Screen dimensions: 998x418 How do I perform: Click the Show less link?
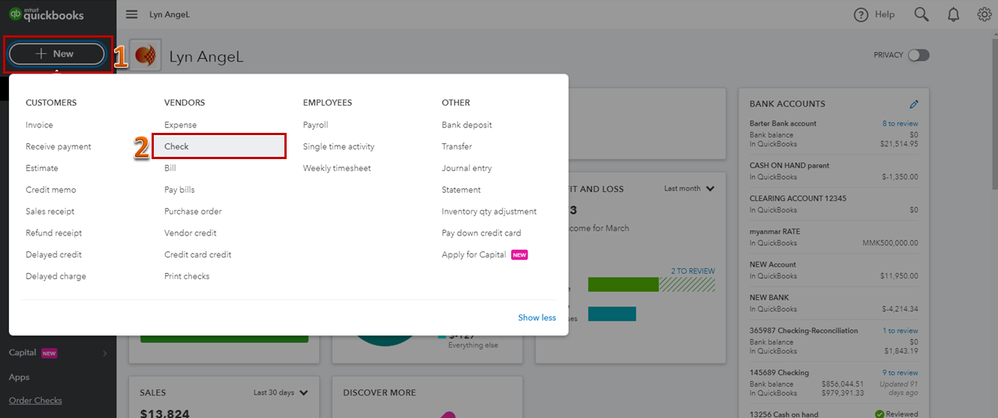537,317
